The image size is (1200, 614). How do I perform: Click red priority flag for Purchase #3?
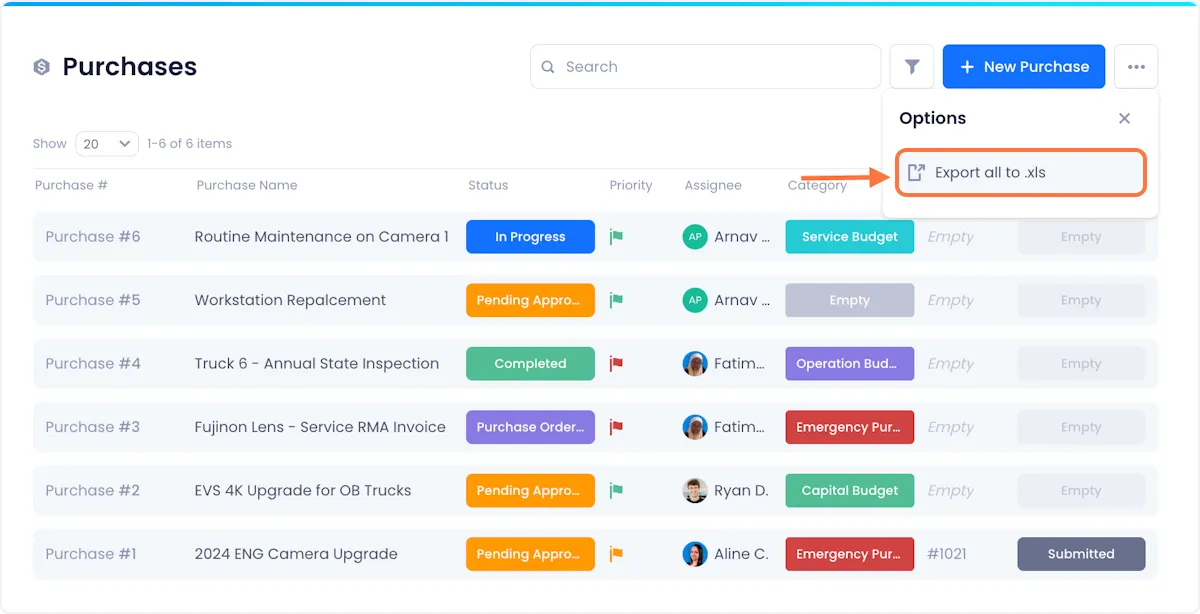point(617,427)
